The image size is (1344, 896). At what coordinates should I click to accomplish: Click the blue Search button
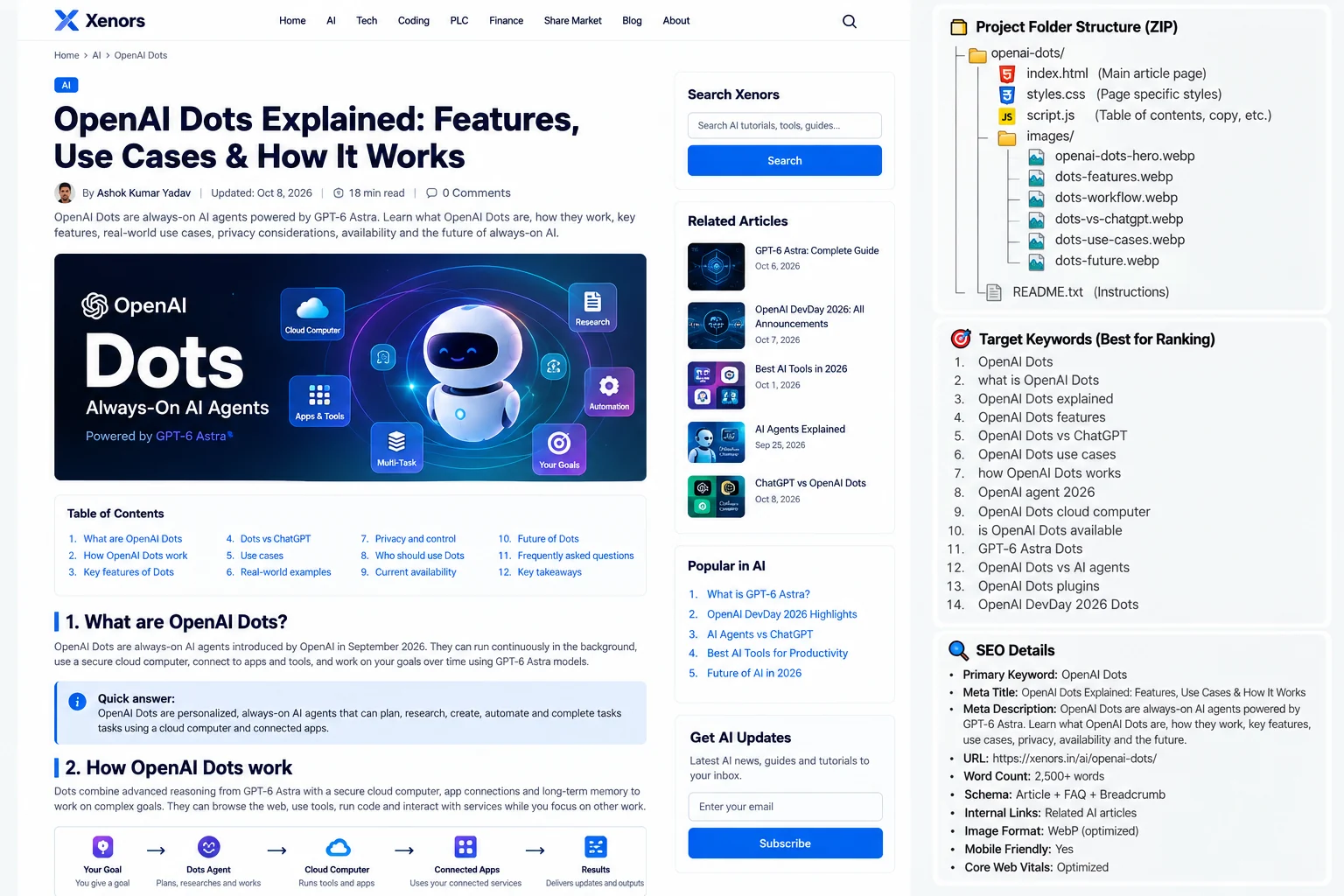click(x=785, y=161)
